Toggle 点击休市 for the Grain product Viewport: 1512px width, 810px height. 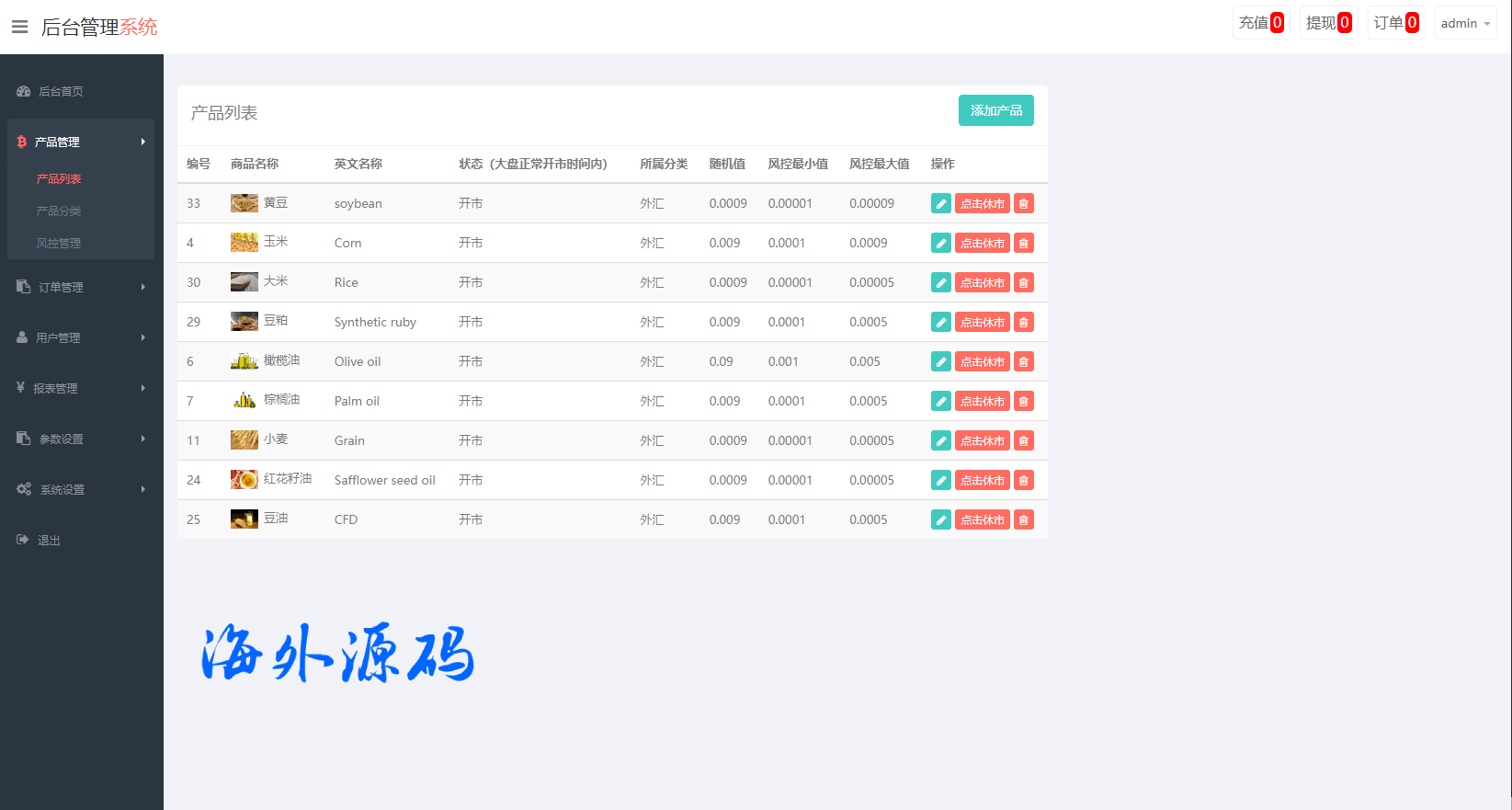coord(982,441)
